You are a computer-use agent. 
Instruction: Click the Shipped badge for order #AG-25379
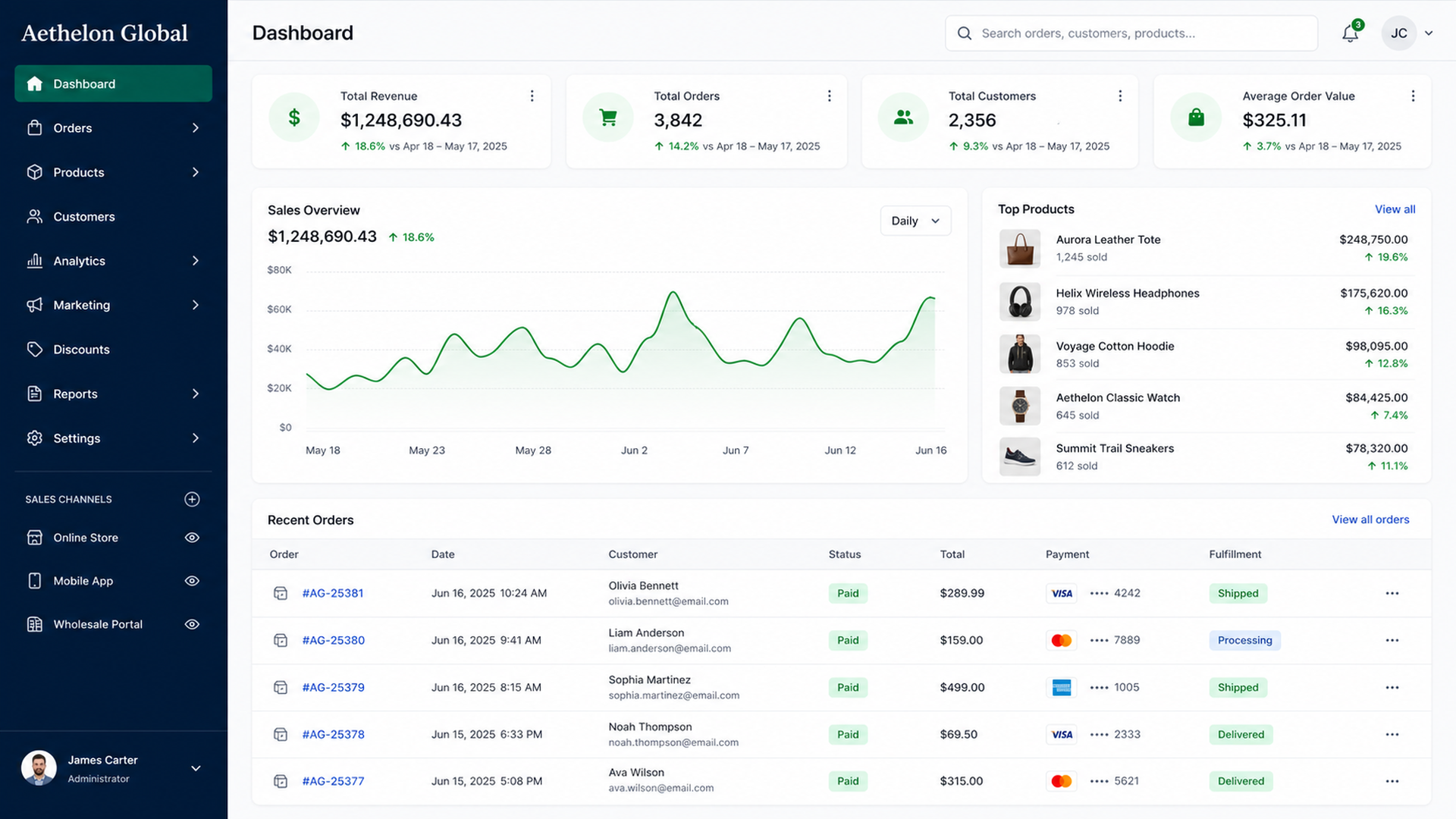[x=1238, y=687]
